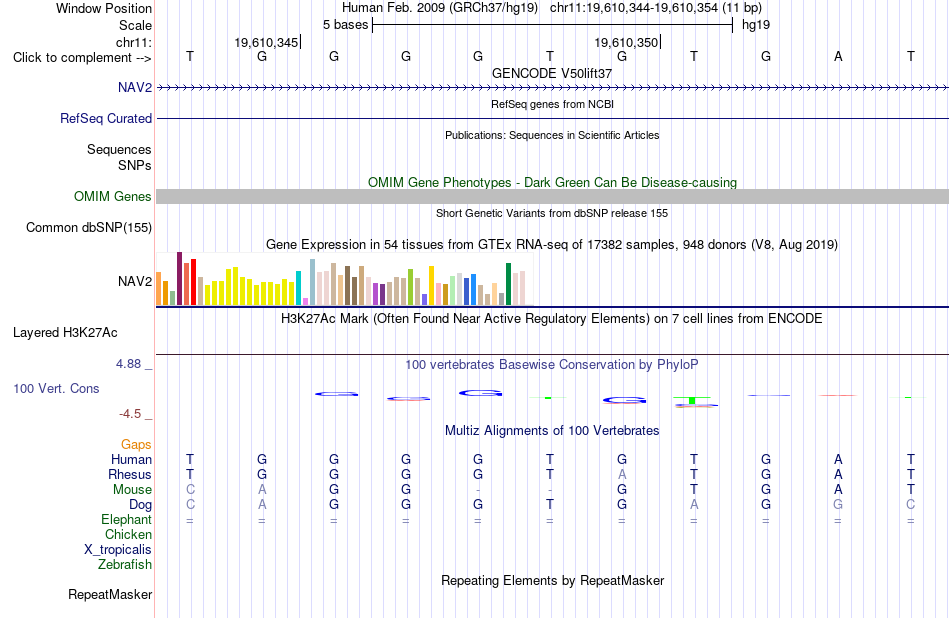Open the "RefSeq genes from NCBI" track title
Screen dimensions: 950x618
point(552,104)
